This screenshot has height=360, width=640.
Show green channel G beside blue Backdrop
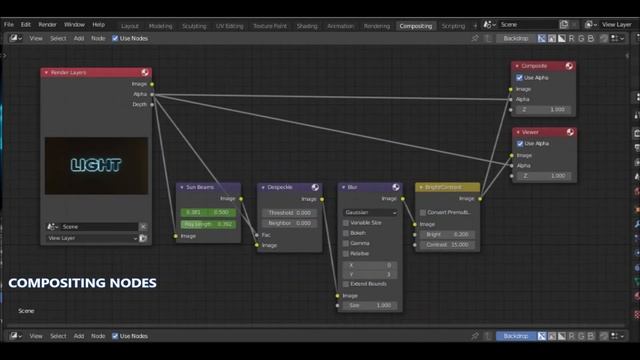[x=581, y=336]
